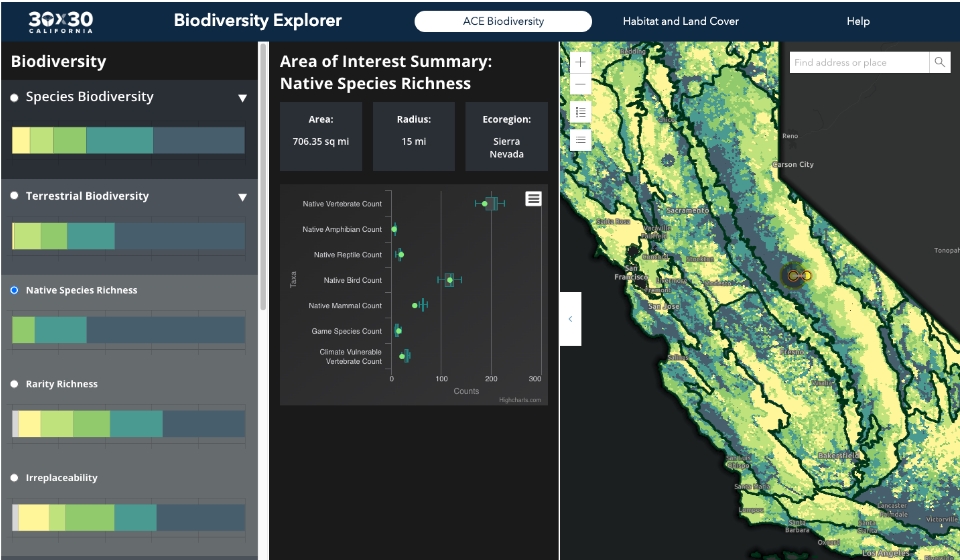This screenshot has width=960, height=560.
Task: Click the Highcharts.com credit link
Action: [x=520, y=400]
